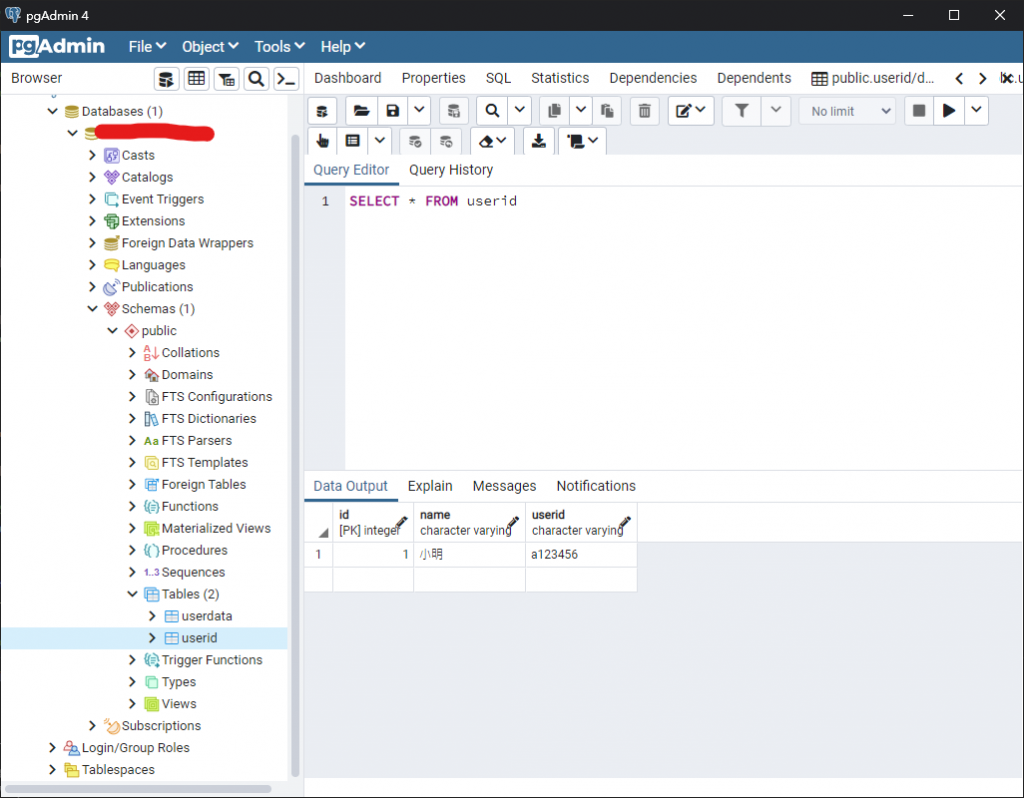Switch to the Explain results tab

point(430,486)
